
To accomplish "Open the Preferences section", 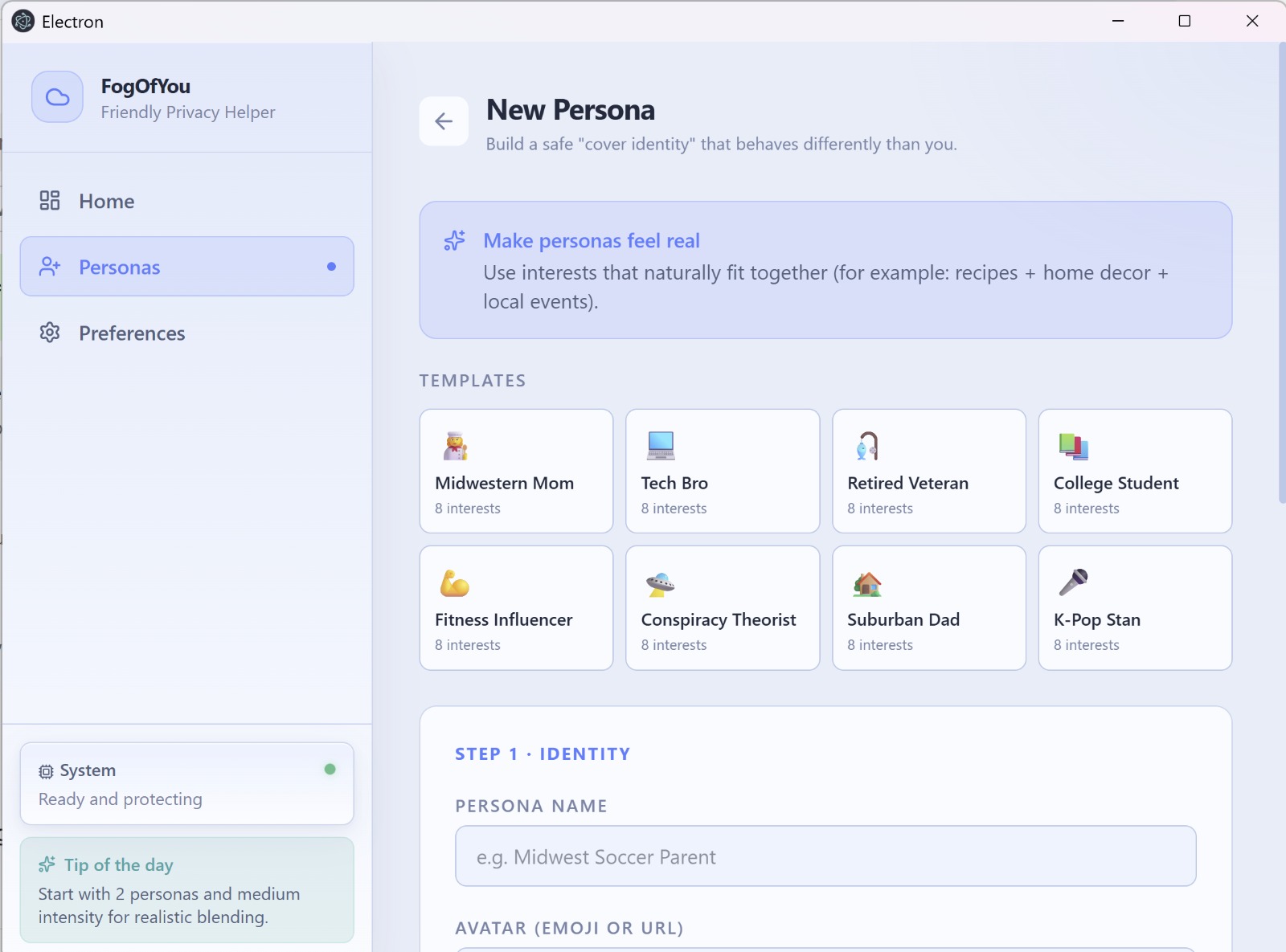I will coord(186,333).
